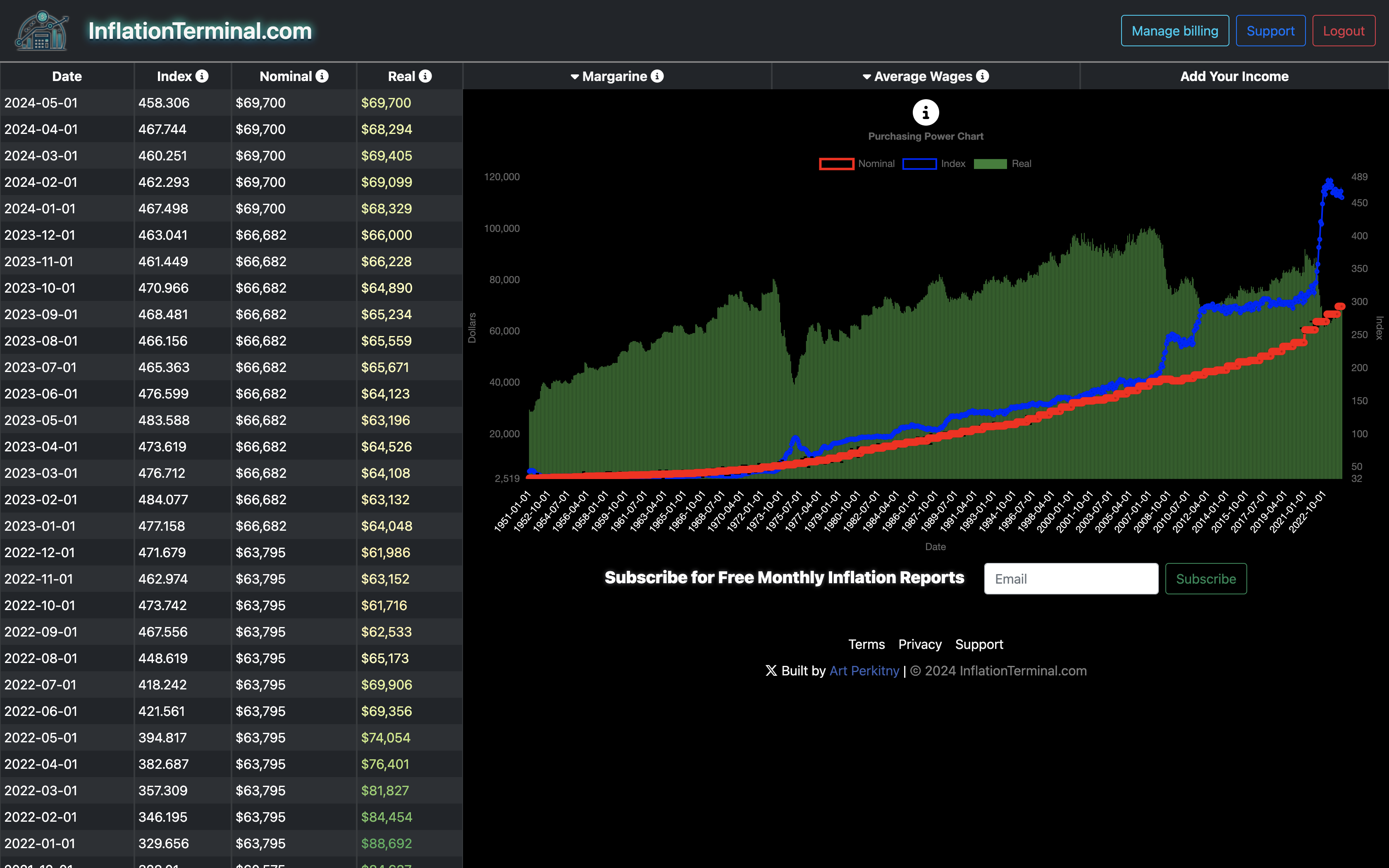Click the info icon beside Average Wages
This screenshot has width=1389, height=868.
point(983,76)
